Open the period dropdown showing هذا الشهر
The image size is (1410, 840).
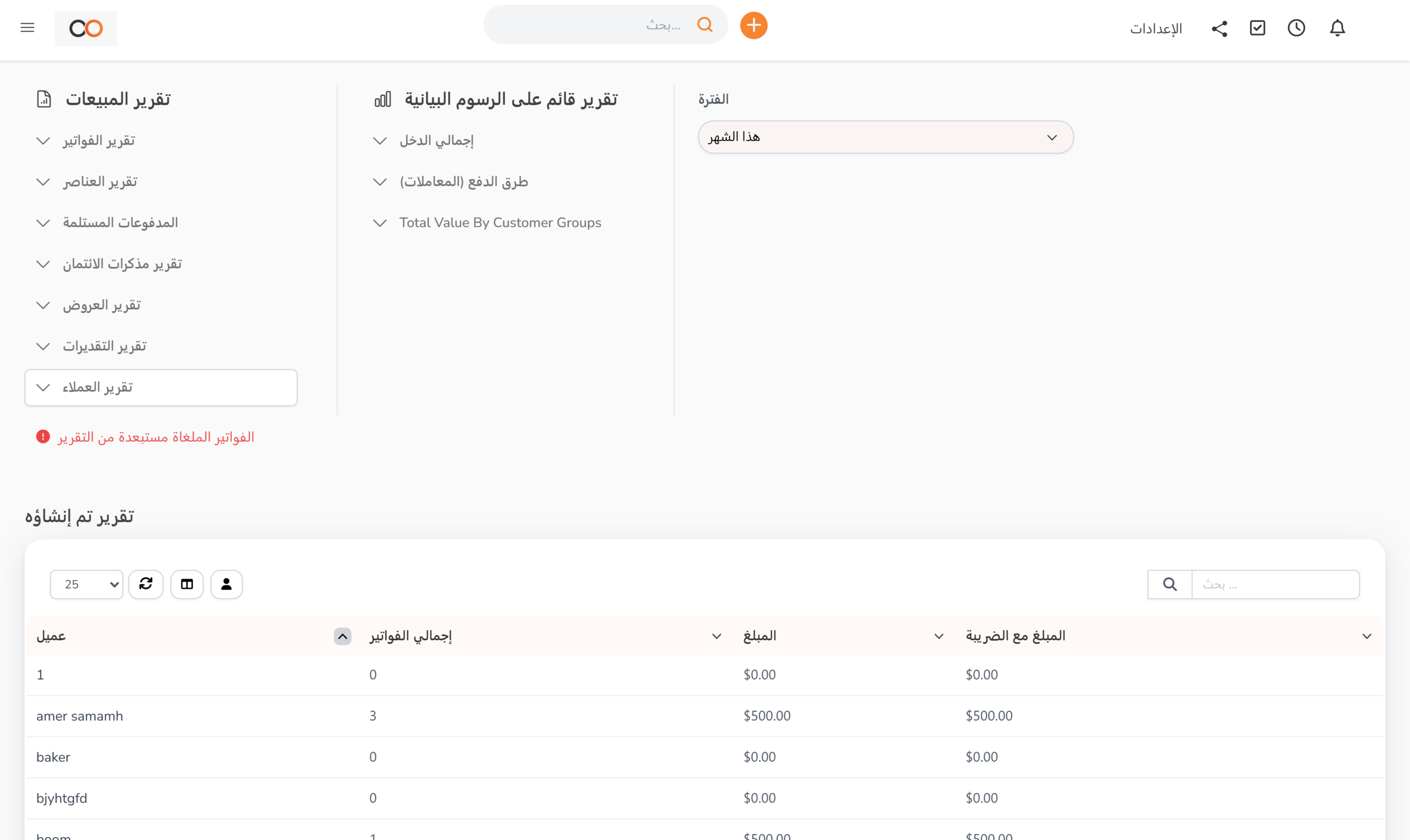[885, 137]
